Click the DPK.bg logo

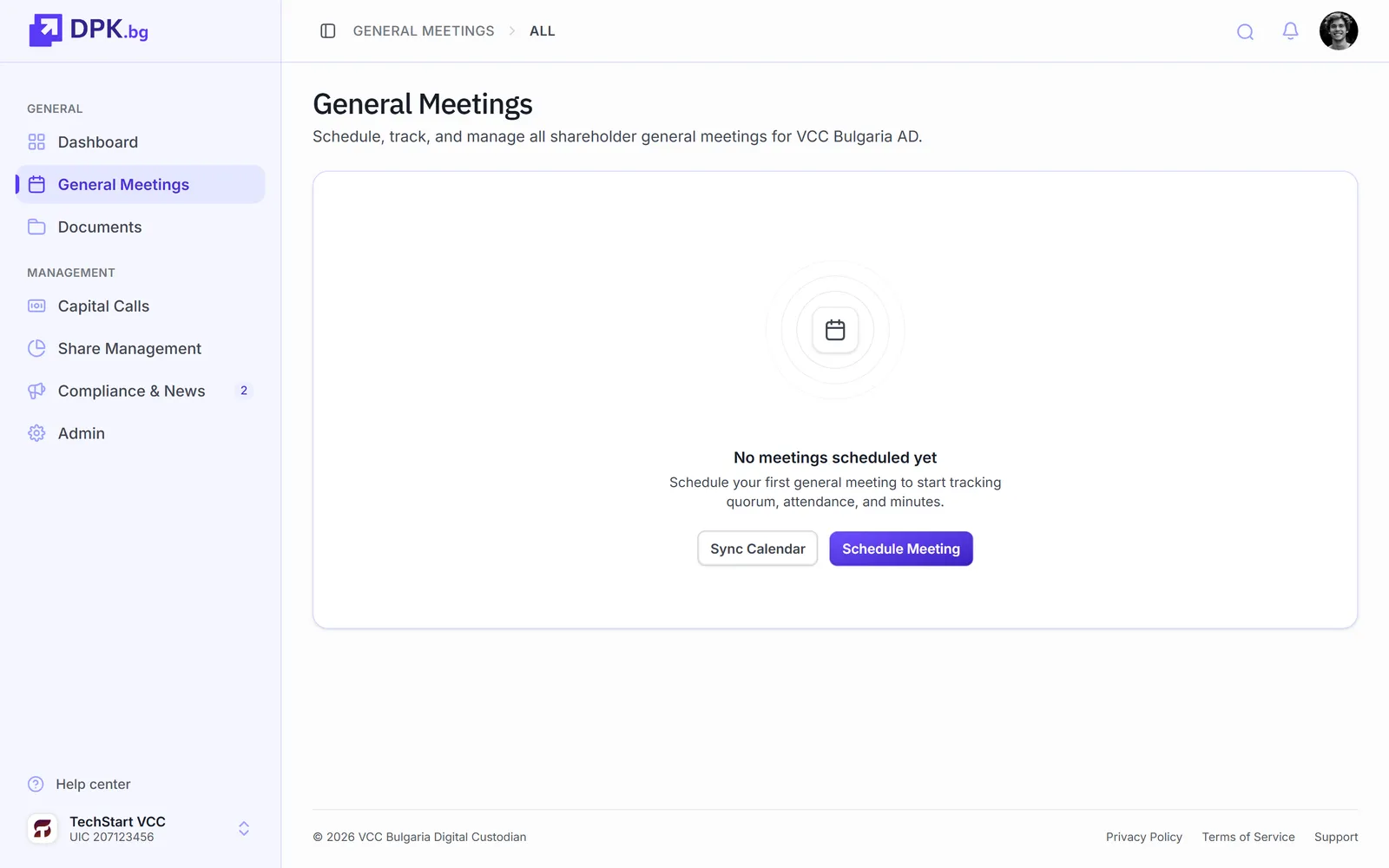point(89,30)
